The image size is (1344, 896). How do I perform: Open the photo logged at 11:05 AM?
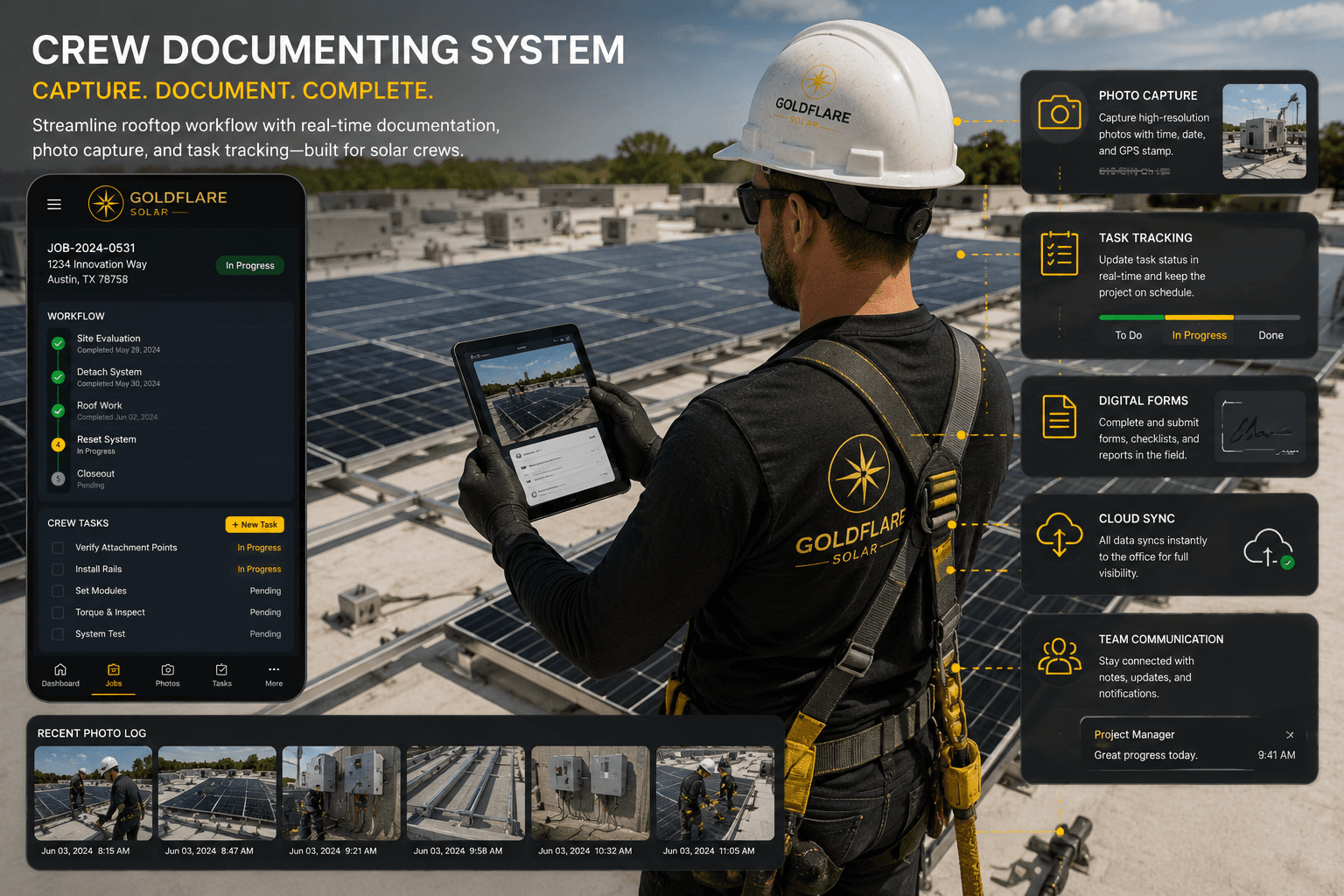715,793
